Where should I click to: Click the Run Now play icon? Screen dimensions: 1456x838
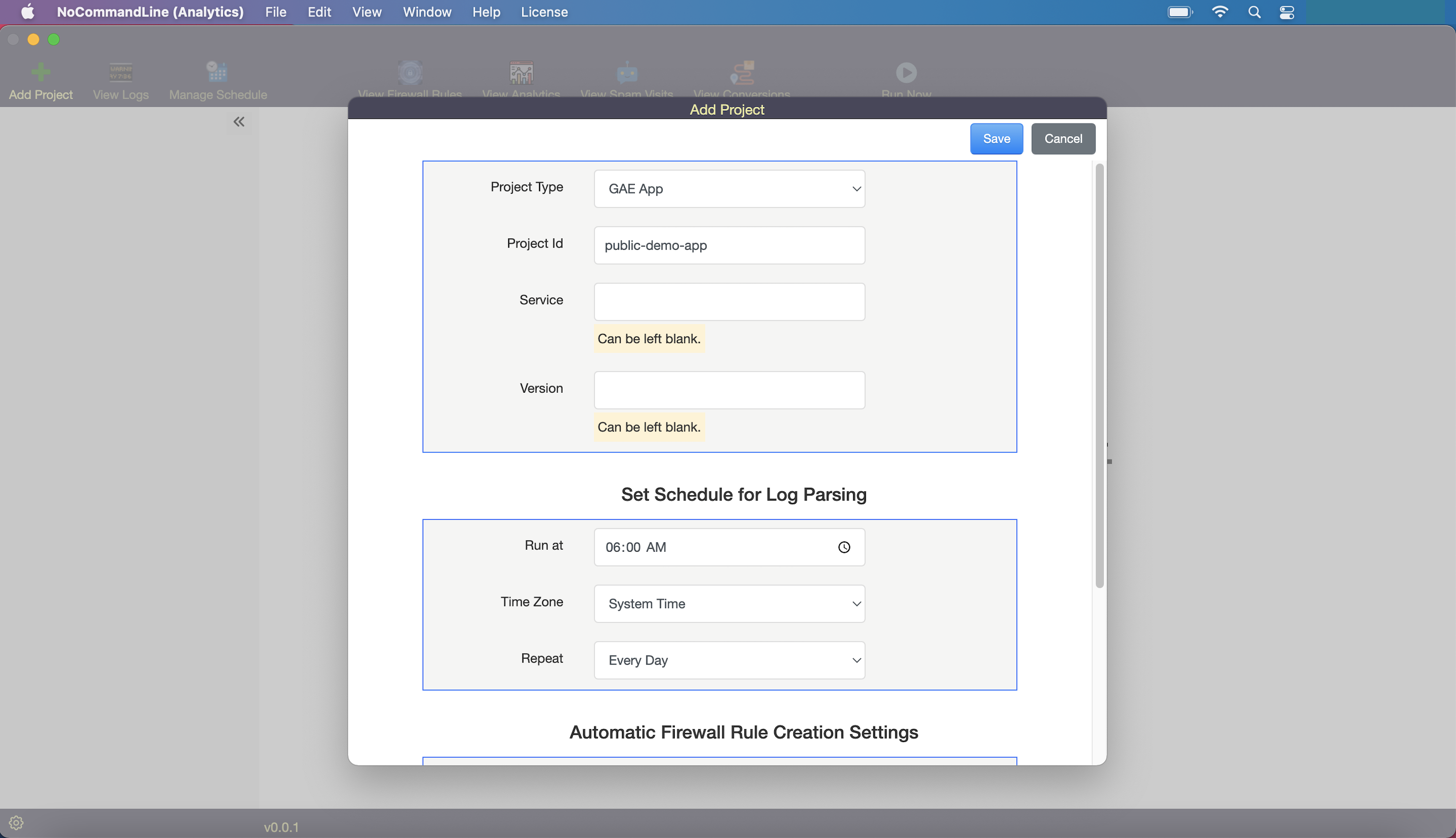tap(906, 72)
